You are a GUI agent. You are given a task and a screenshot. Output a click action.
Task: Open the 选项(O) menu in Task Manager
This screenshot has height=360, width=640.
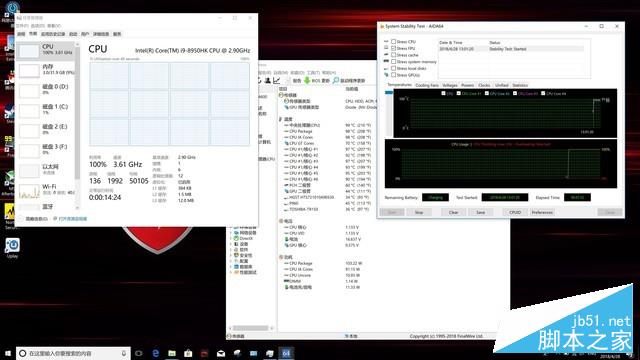point(38,26)
